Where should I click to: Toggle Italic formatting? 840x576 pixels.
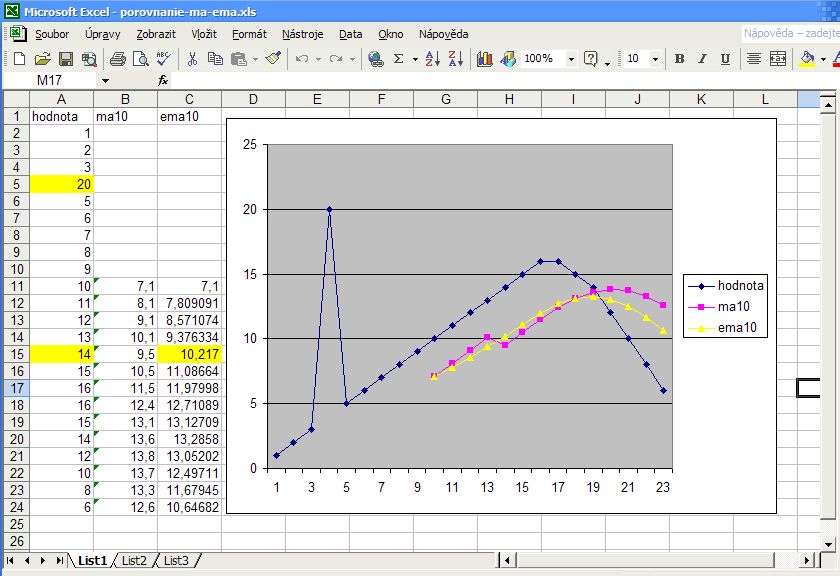[x=702, y=58]
